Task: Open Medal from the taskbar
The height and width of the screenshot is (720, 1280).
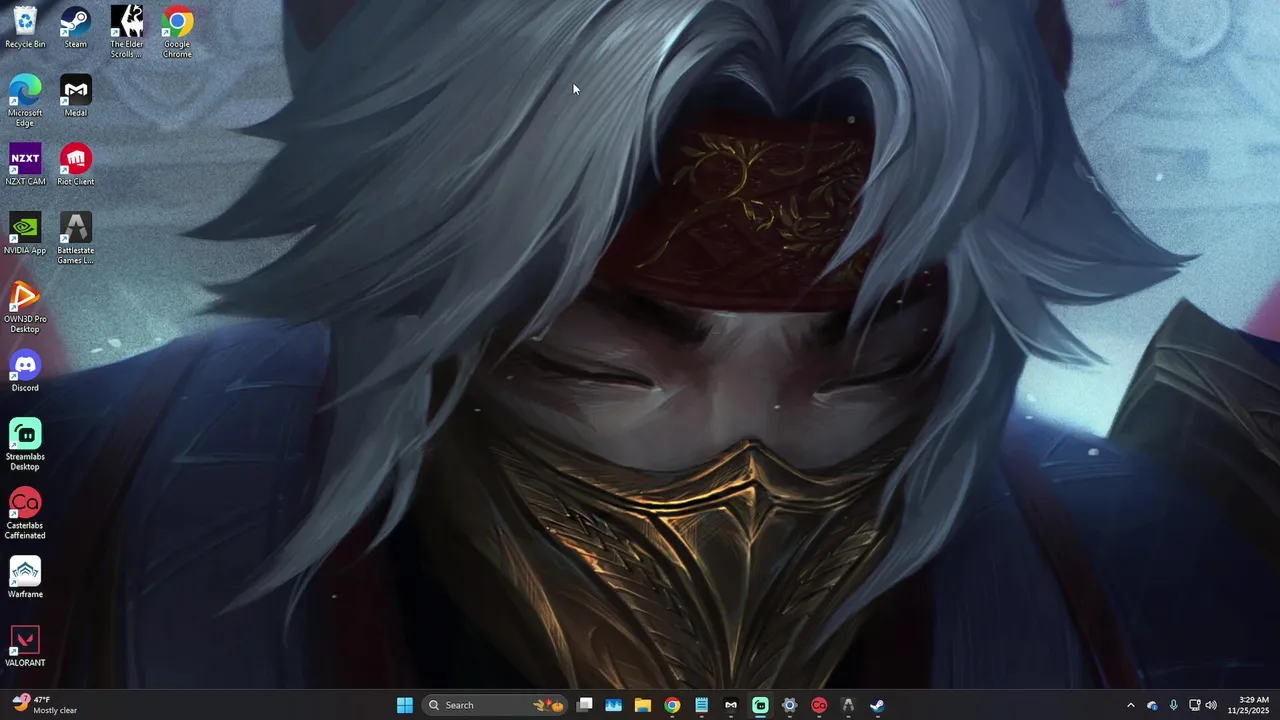Action: pos(731,705)
